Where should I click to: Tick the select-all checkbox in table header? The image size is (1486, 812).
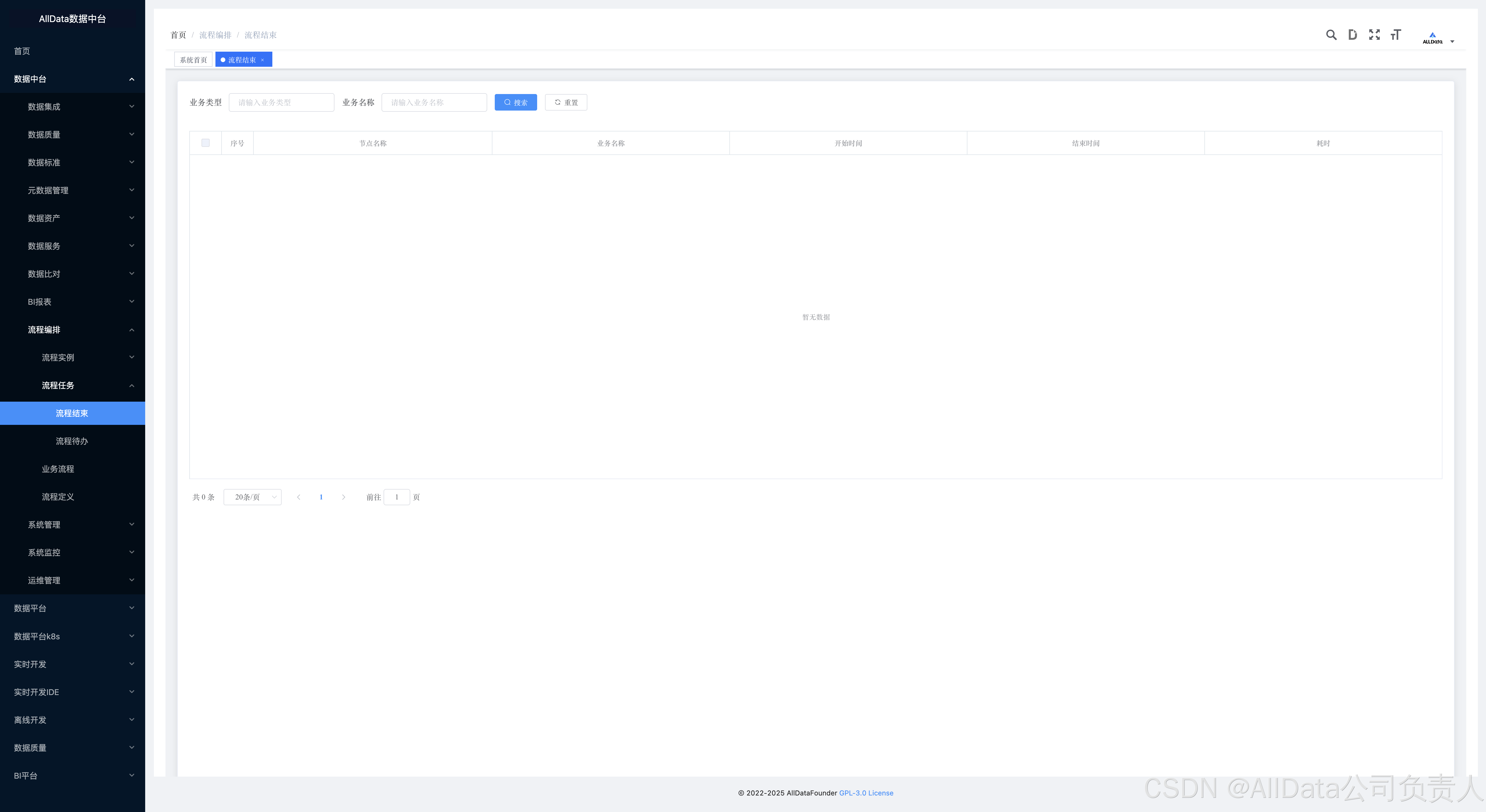click(205, 143)
